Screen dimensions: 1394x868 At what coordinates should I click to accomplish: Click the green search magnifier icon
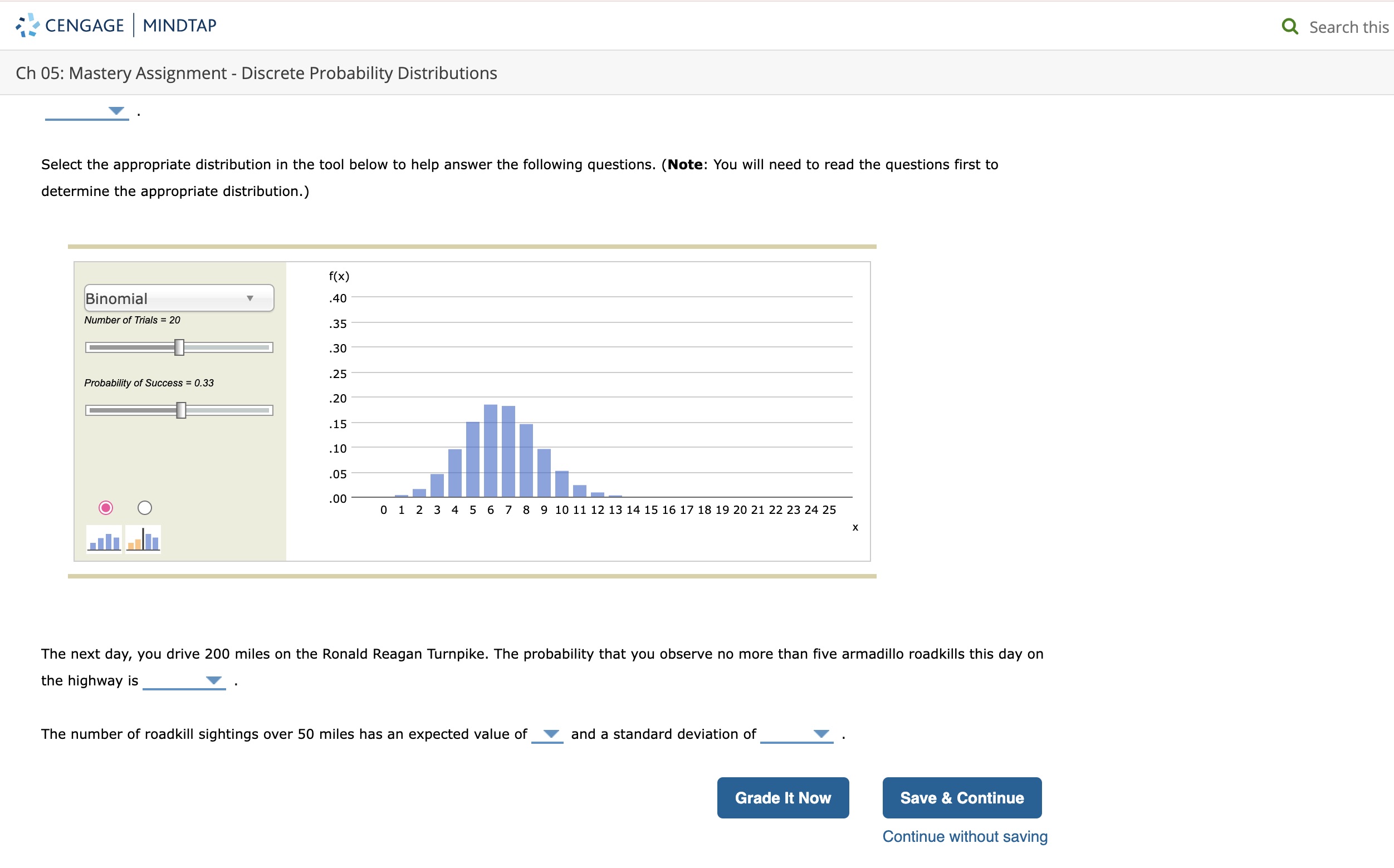pos(1291,25)
